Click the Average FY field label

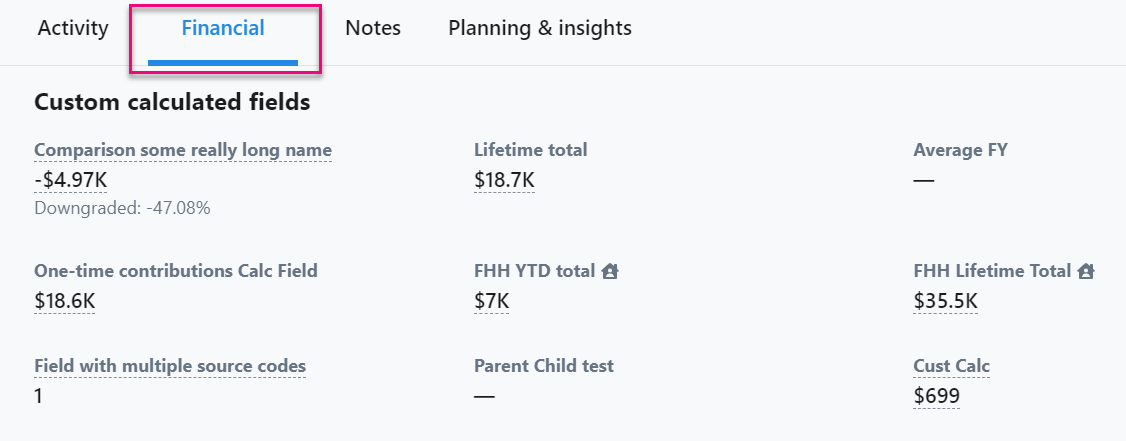[960, 150]
